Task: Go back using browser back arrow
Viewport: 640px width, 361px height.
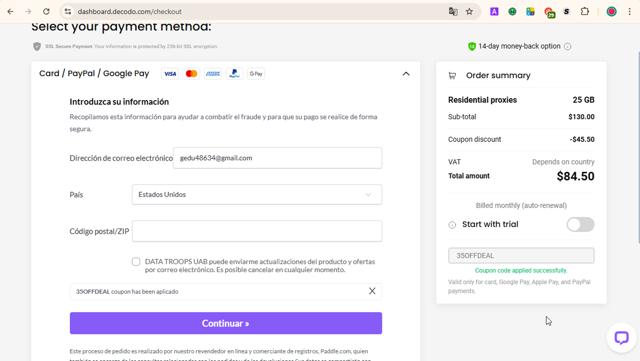Action: (x=10, y=11)
